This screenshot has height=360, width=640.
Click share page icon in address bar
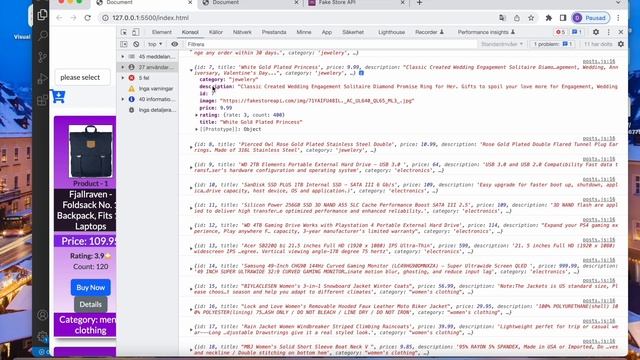click(517, 18)
